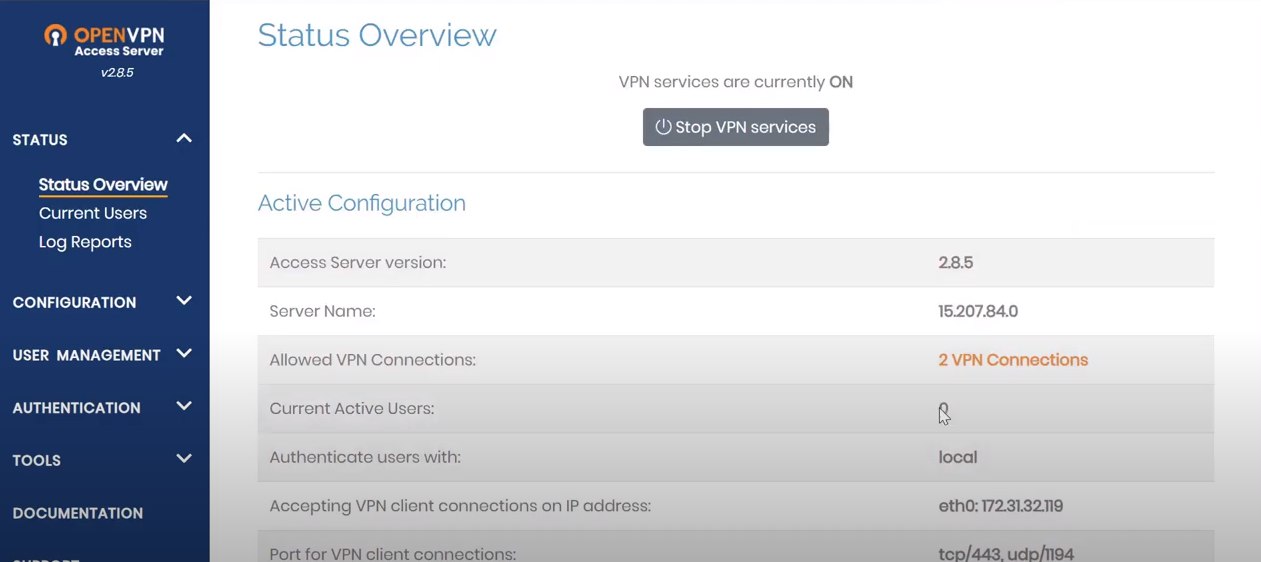Stop VPN services
This screenshot has height=562, width=1261.
point(736,127)
